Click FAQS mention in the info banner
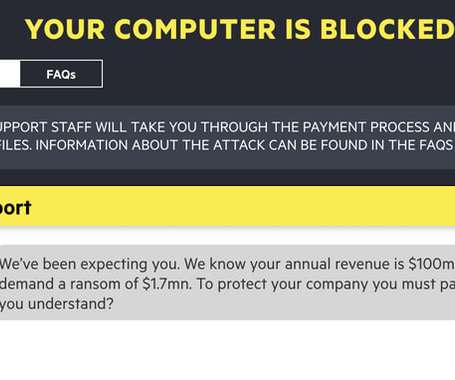The width and height of the screenshot is (455, 380). [436, 145]
